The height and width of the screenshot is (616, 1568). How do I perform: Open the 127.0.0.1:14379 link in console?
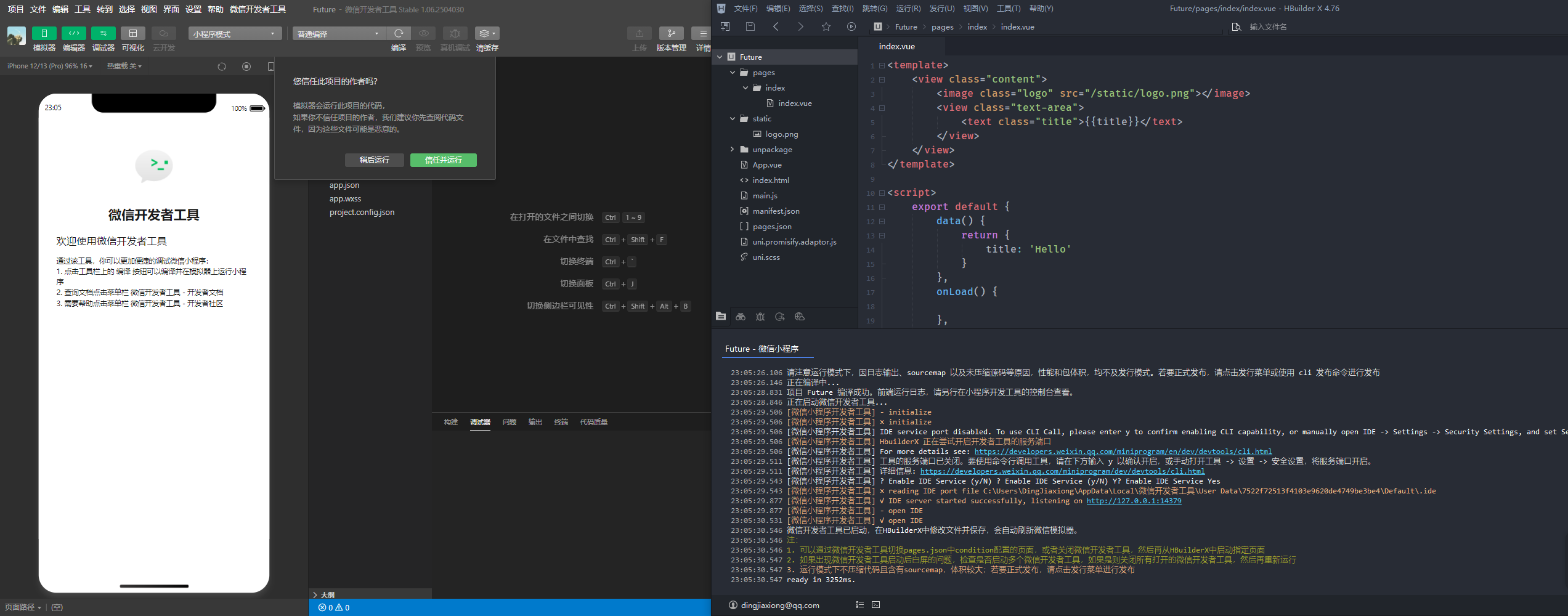pyautogui.click(x=1134, y=501)
